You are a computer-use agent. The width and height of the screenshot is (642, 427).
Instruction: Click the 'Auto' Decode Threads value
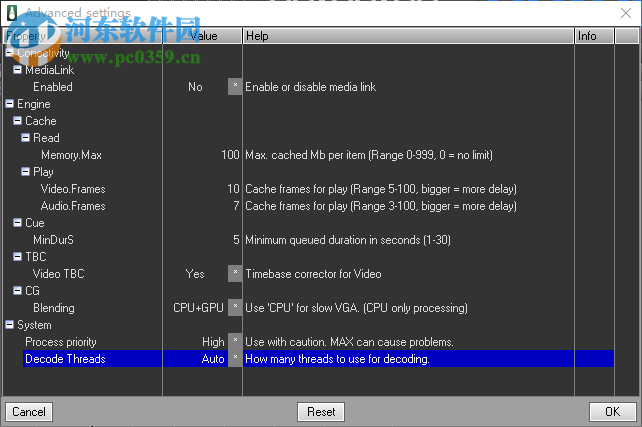pos(213,359)
